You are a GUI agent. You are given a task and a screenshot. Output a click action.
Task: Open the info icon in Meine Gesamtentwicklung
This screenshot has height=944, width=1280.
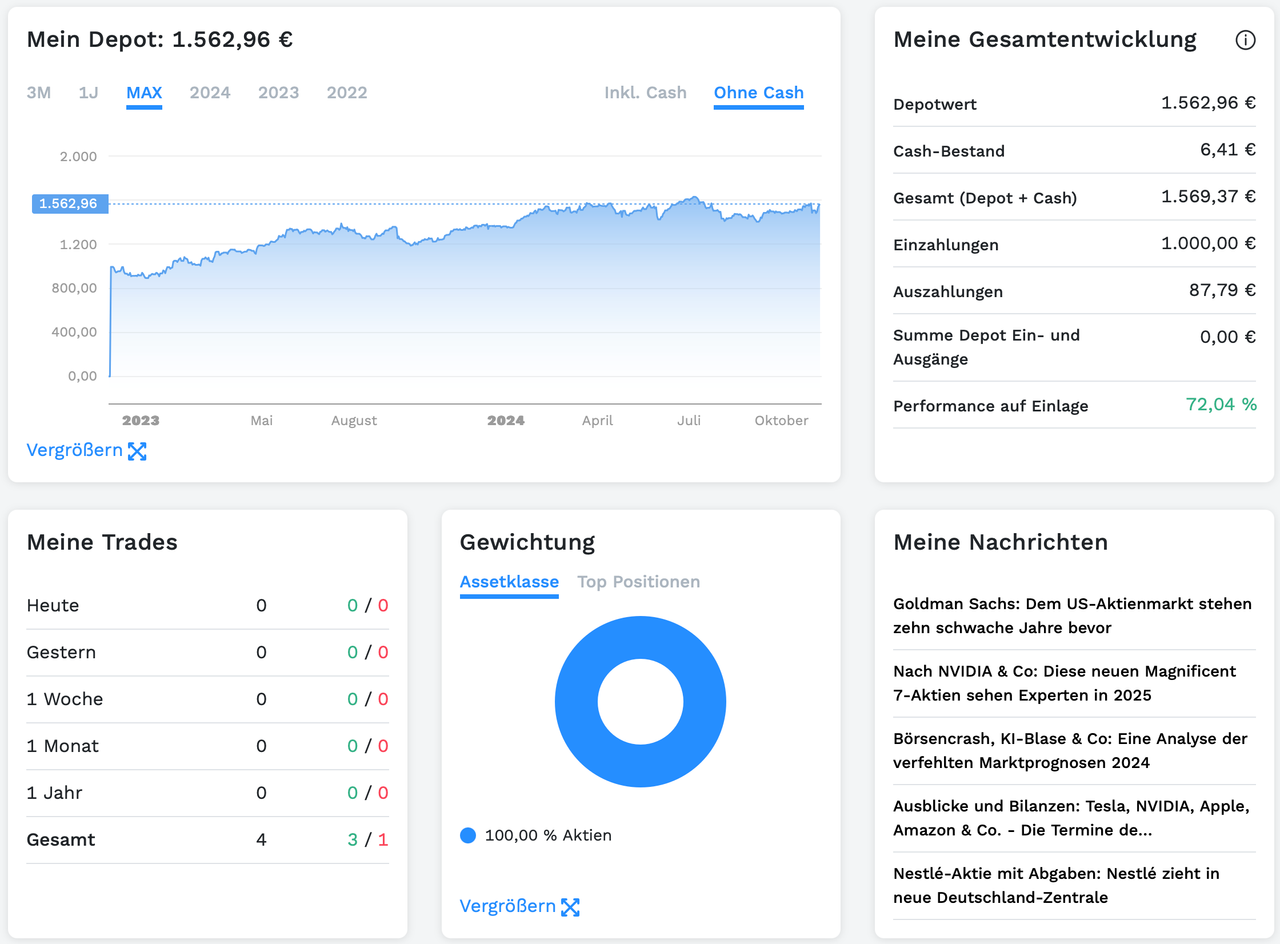point(1245,40)
